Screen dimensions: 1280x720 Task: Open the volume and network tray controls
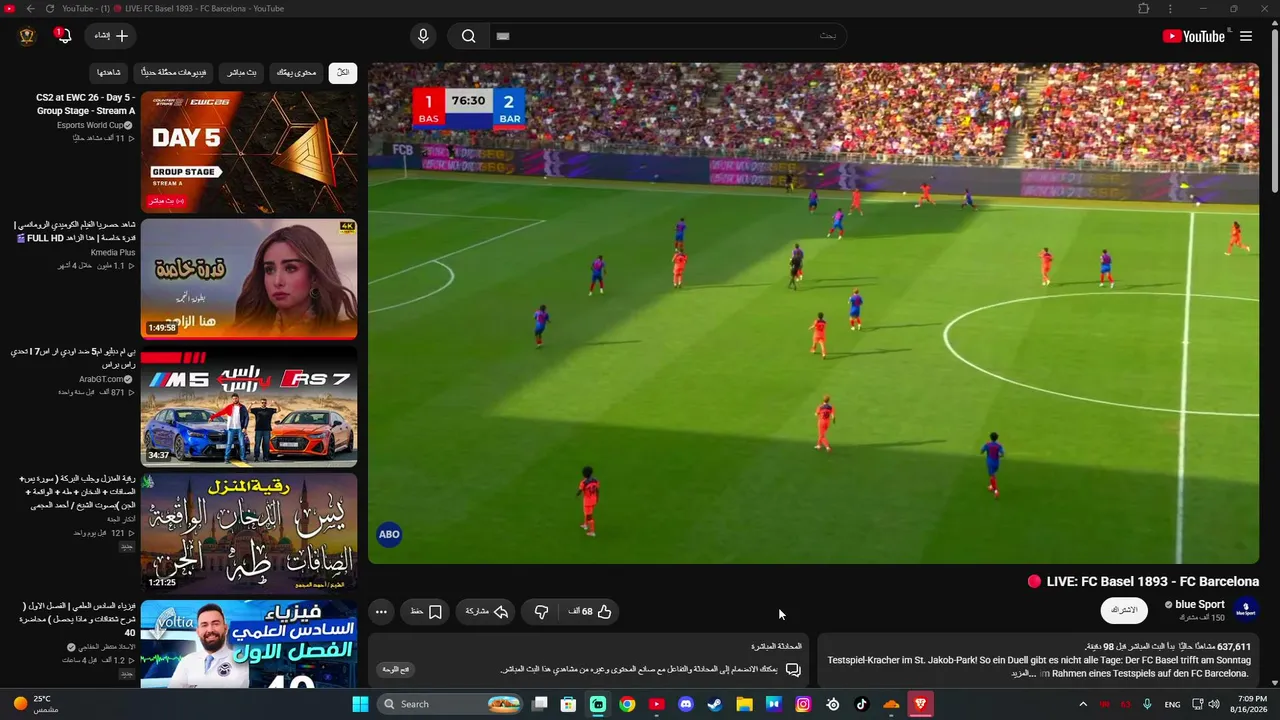point(1205,704)
